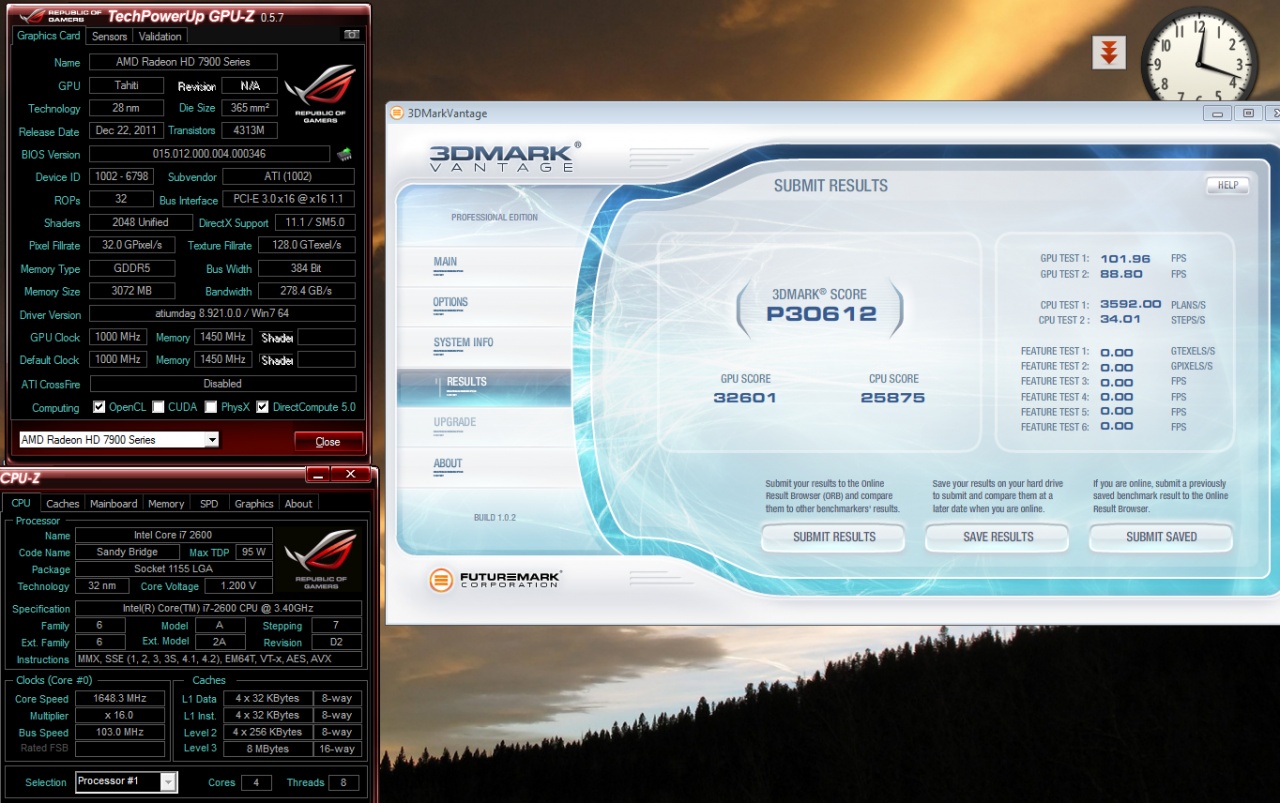This screenshot has height=803, width=1280.
Task: Click the Device ID field 1002 - 6798
Action: pos(120,177)
